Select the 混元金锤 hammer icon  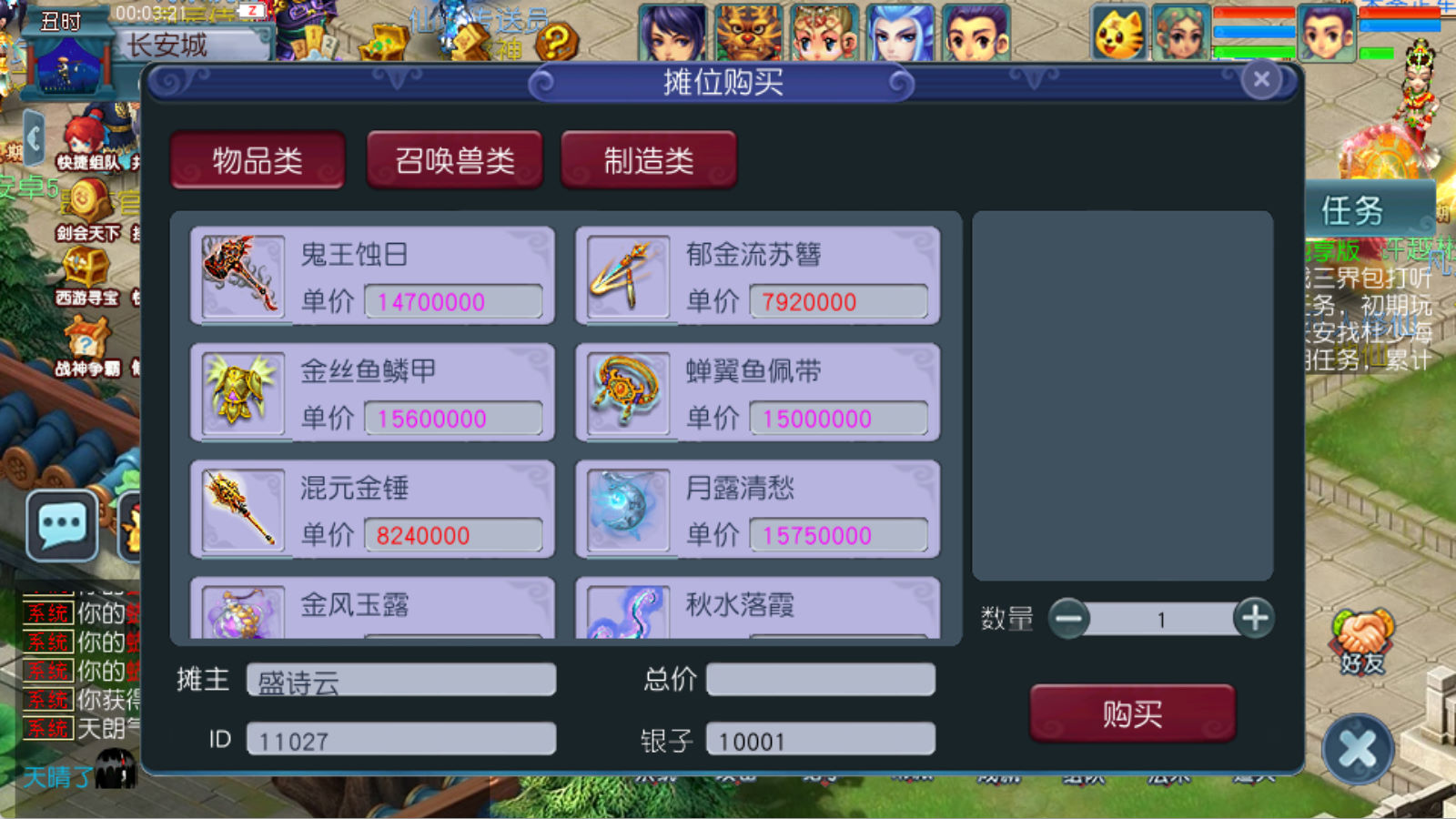pos(242,510)
